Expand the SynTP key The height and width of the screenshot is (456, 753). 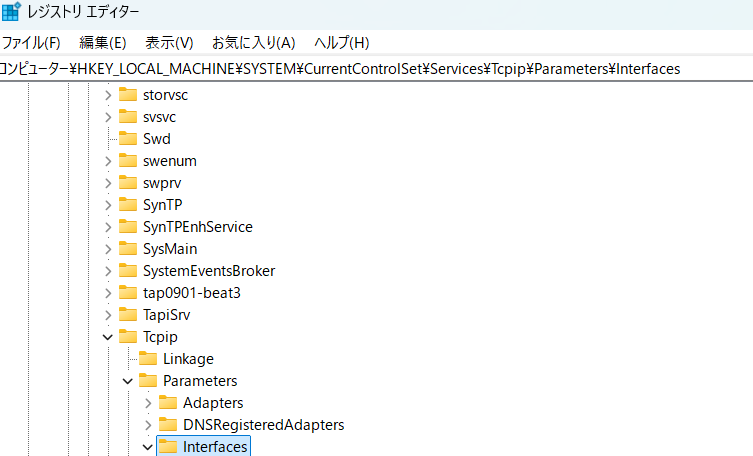pos(108,205)
